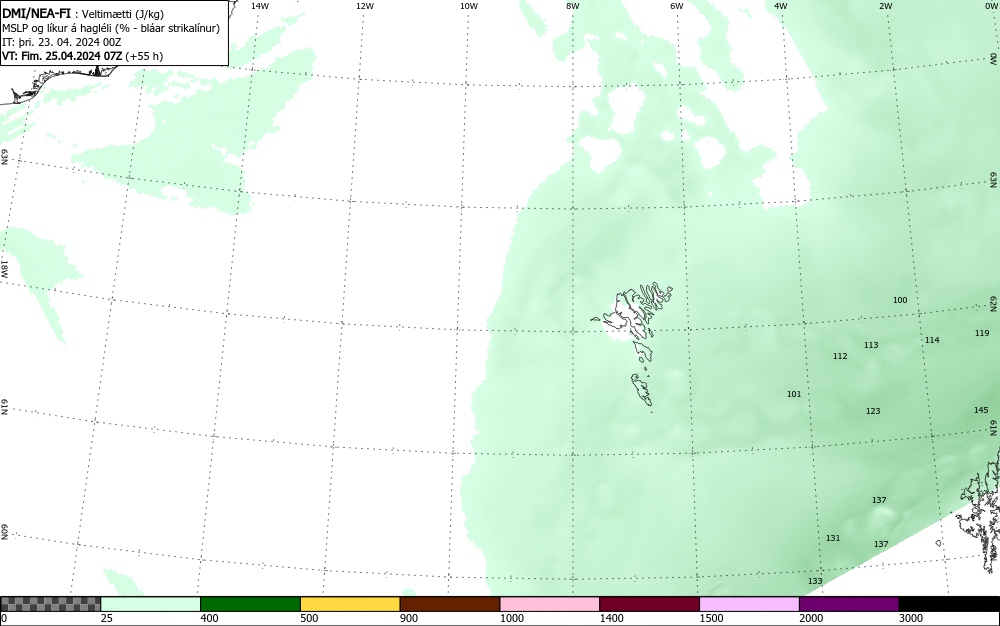The width and height of the screenshot is (1000, 626).
Task: Choose the lavender legend swatch at 1500
Action: [749, 604]
